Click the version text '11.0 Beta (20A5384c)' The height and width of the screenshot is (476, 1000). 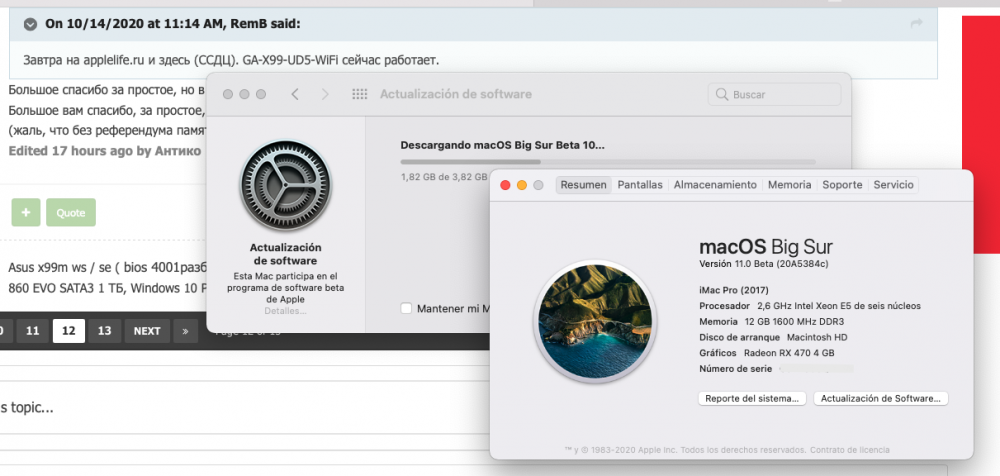[781, 264]
